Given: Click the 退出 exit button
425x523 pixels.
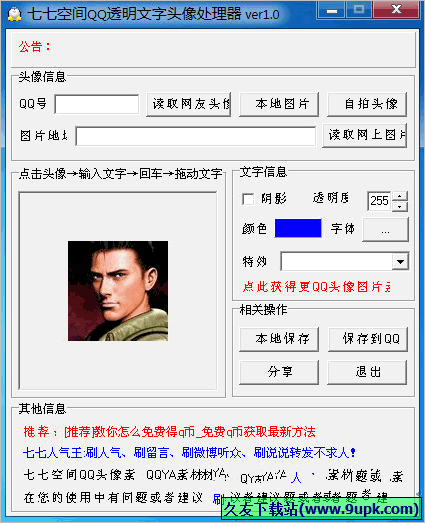Looking at the screenshot, I should 367,372.
